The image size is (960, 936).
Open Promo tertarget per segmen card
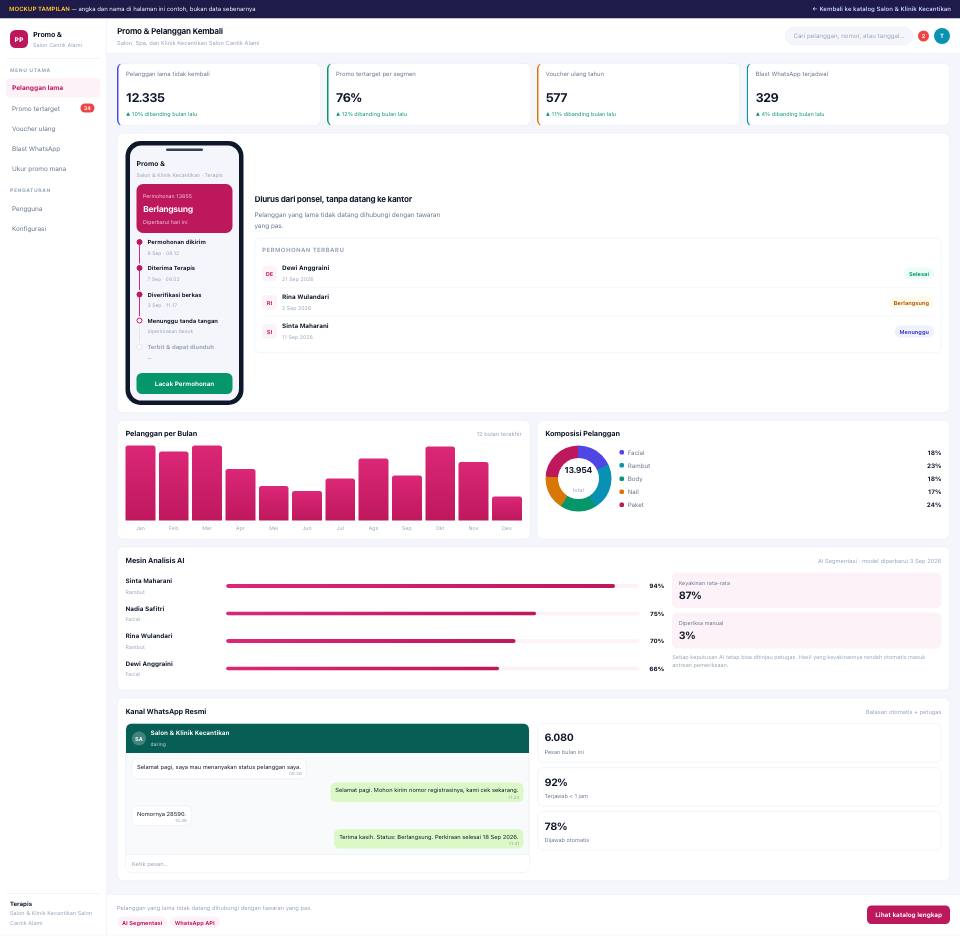point(429,94)
